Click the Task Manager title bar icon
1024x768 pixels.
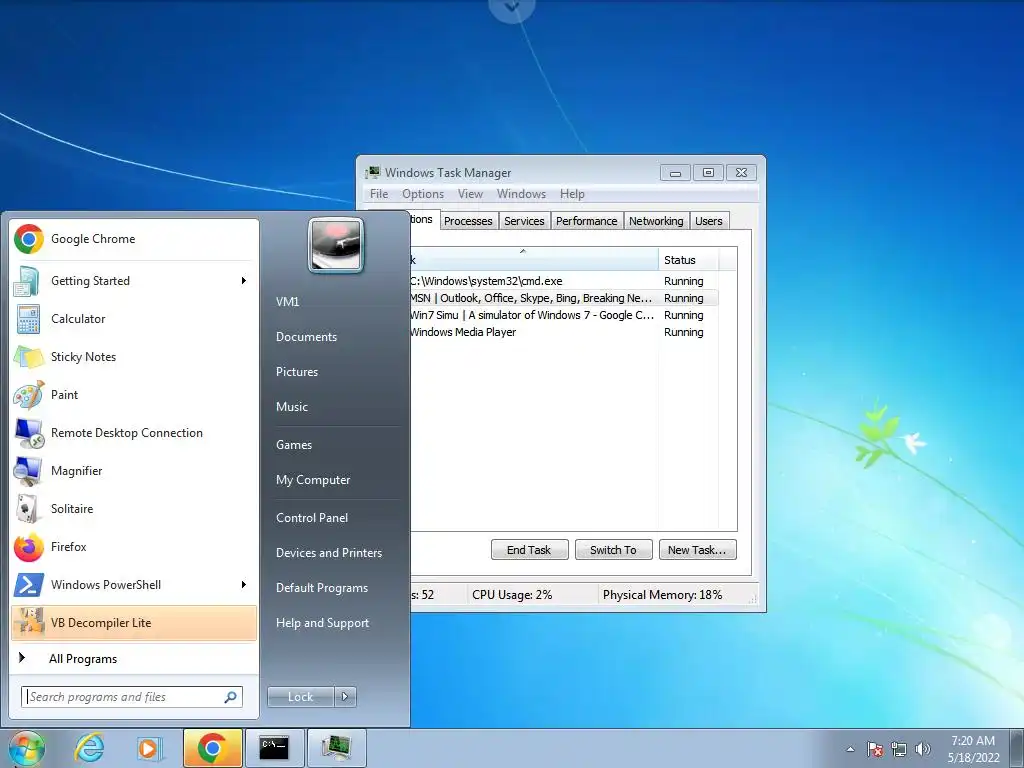tap(372, 172)
